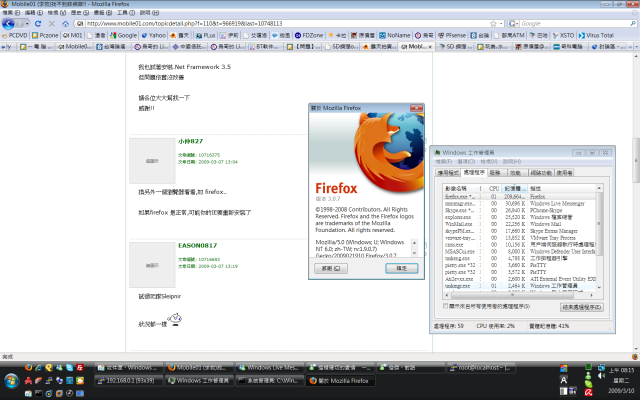Close the active Mobi... tab

pyautogui.click(x=430, y=47)
